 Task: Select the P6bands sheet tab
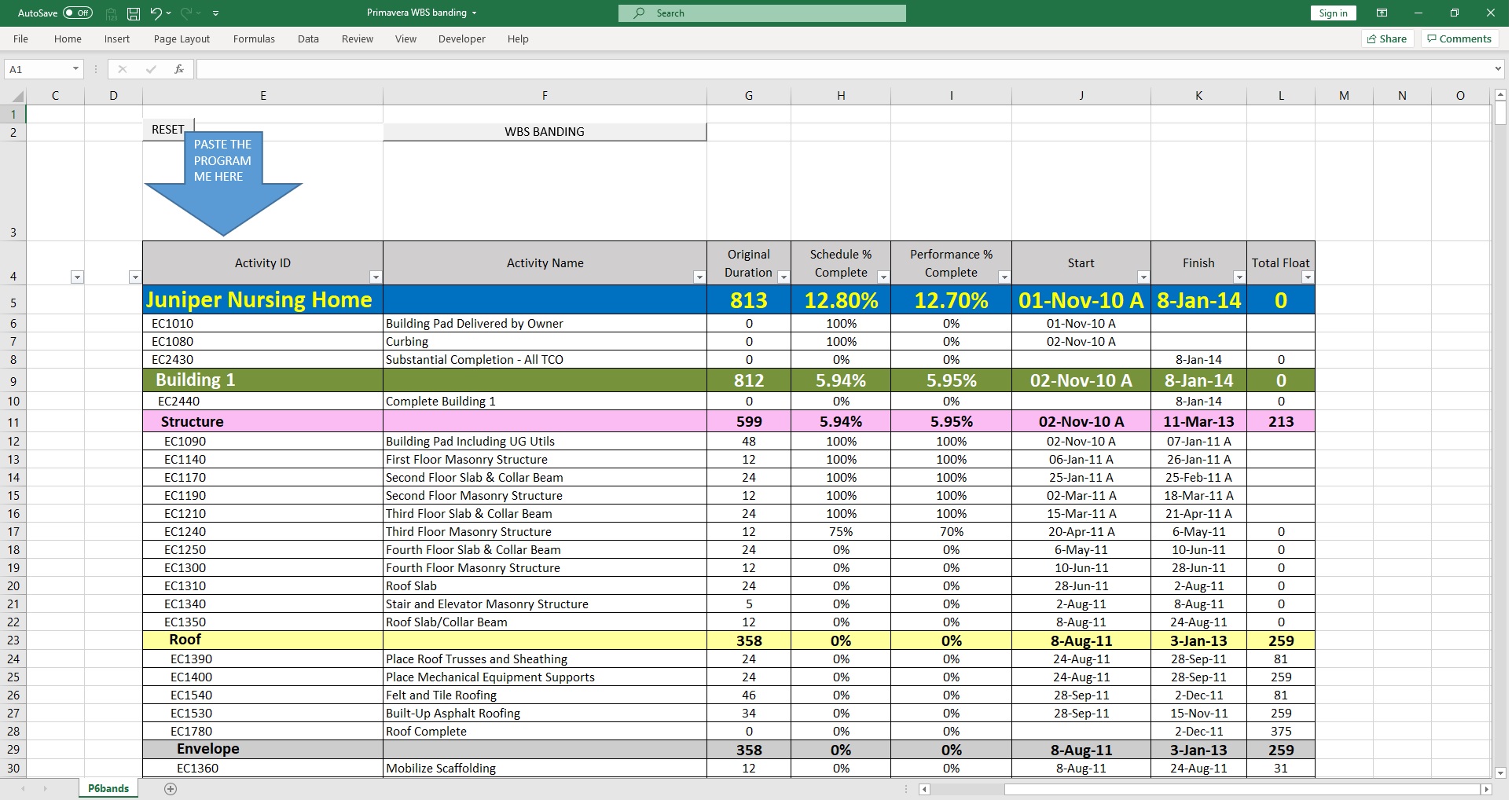click(x=108, y=788)
